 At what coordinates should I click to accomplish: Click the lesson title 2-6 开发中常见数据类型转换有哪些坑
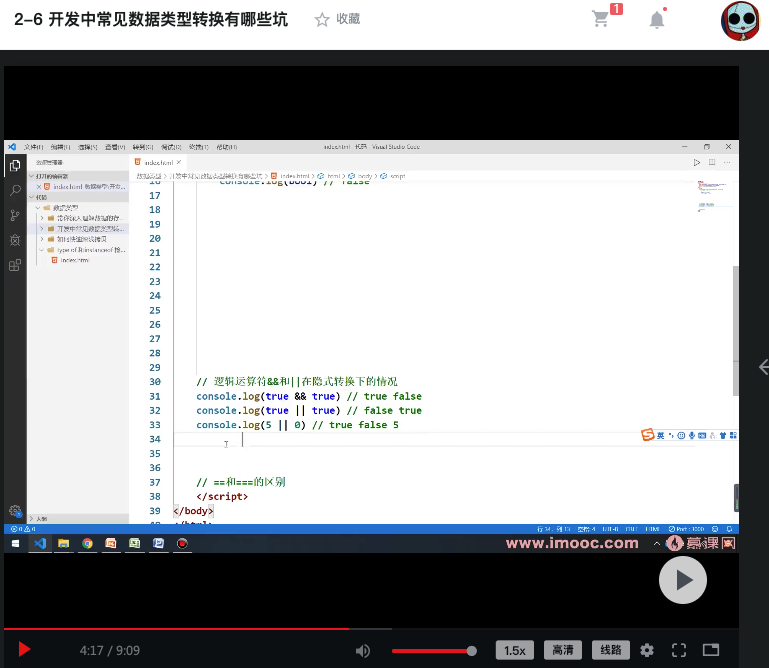[151, 19]
